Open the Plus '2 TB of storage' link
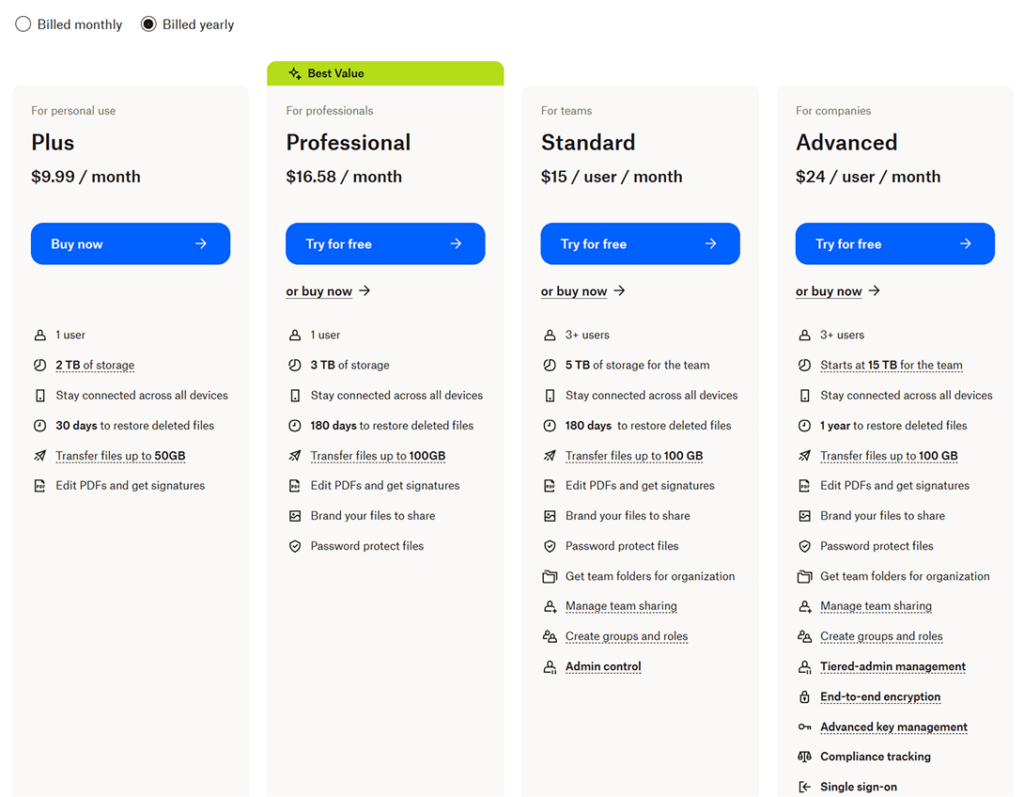Image resolution: width=1024 pixels, height=797 pixels. pyautogui.click(x=95, y=366)
